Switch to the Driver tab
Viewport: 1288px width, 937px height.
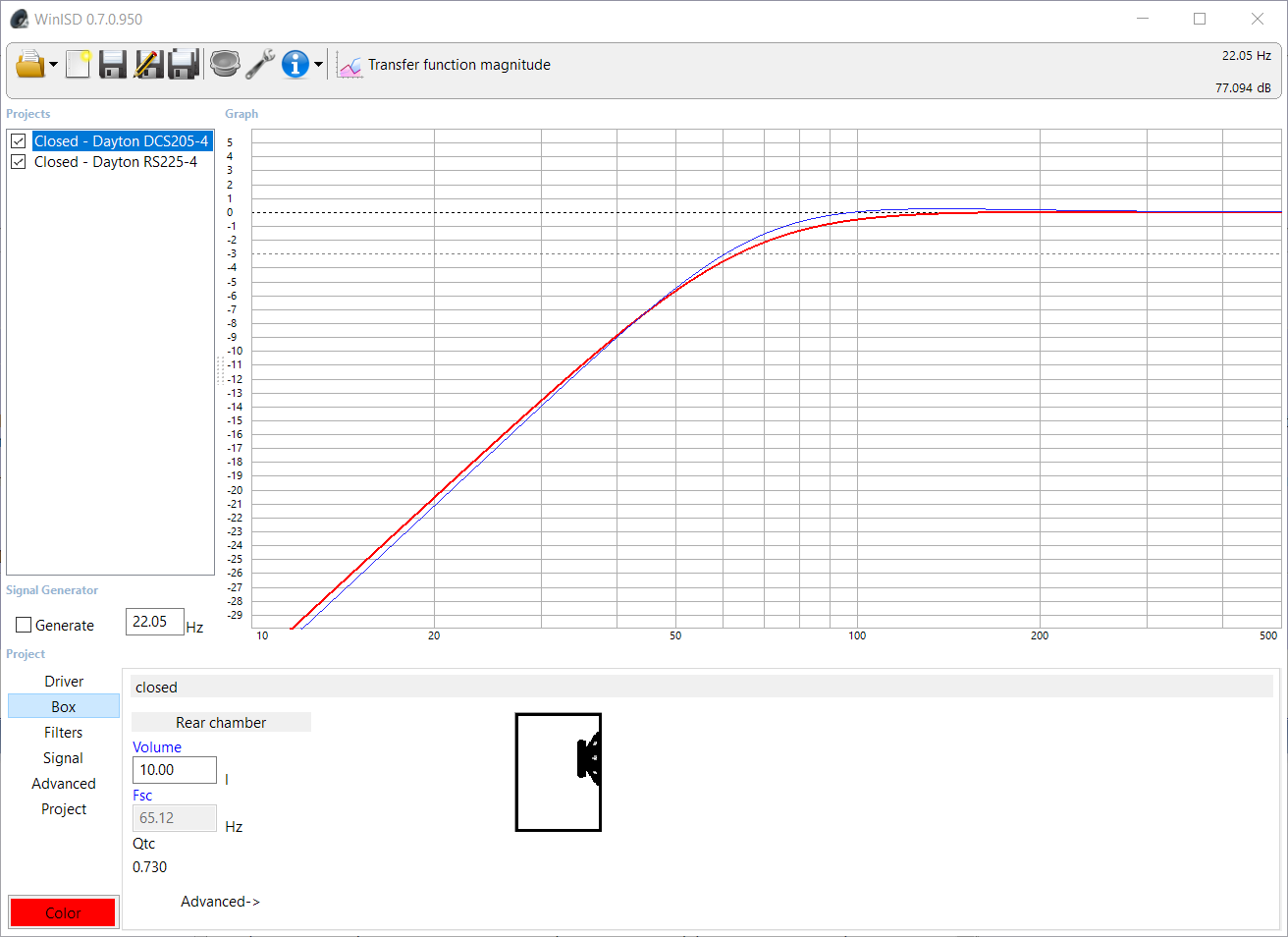(64, 682)
